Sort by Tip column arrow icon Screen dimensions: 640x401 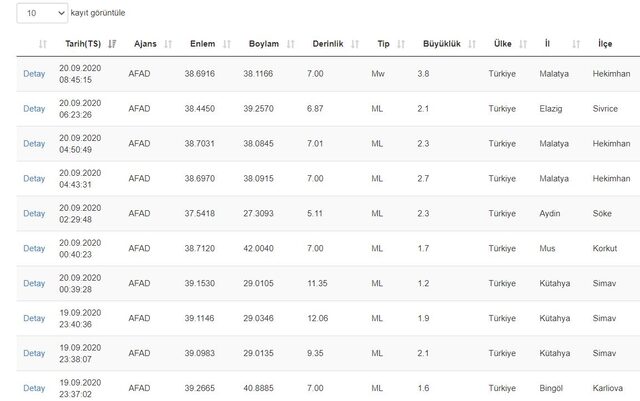pyautogui.click(x=401, y=44)
